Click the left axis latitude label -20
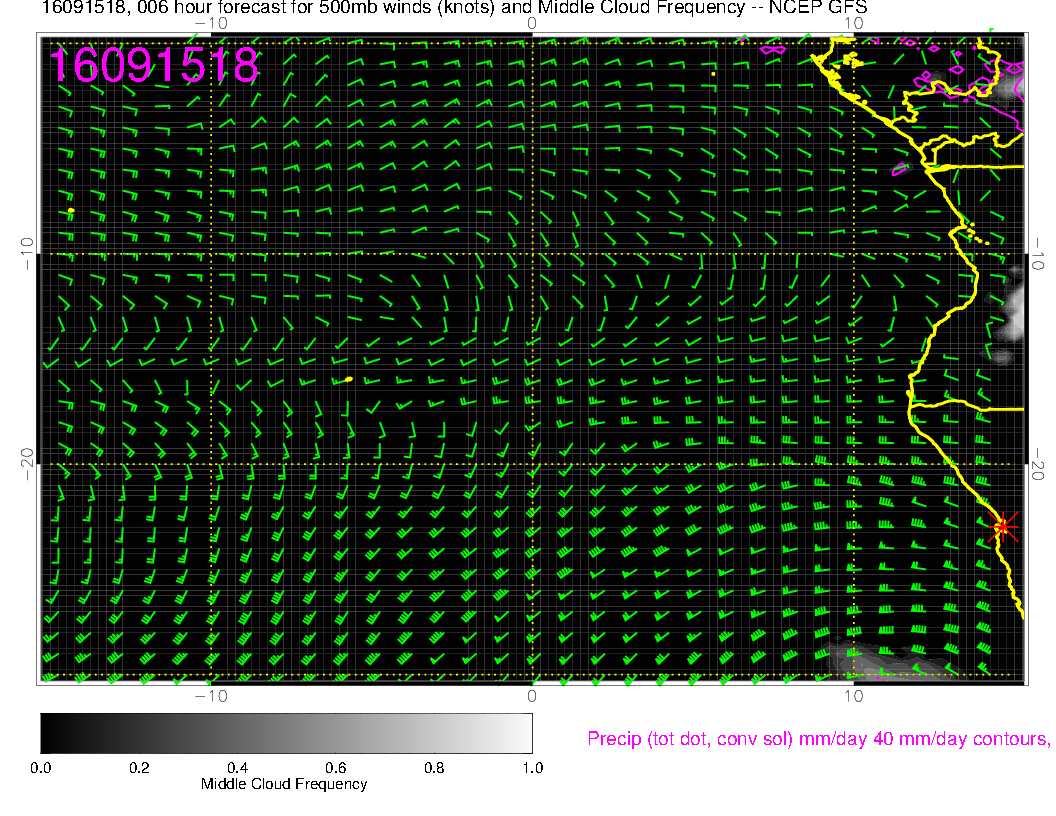The image size is (1056, 816). click(27, 464)
